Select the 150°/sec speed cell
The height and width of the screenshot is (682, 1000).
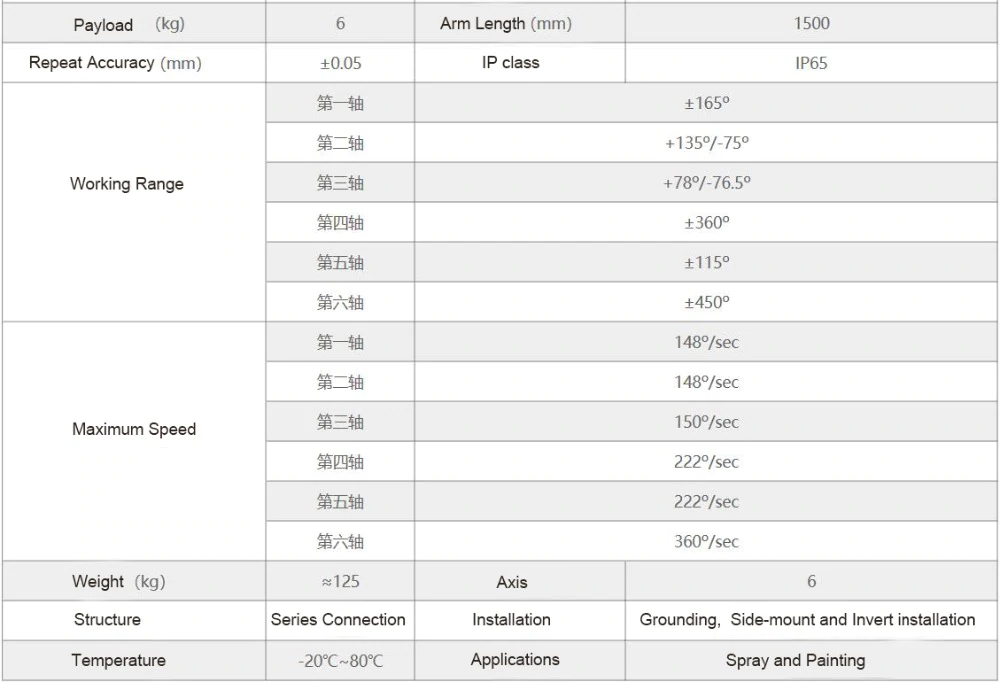click(x=706, y=422)
